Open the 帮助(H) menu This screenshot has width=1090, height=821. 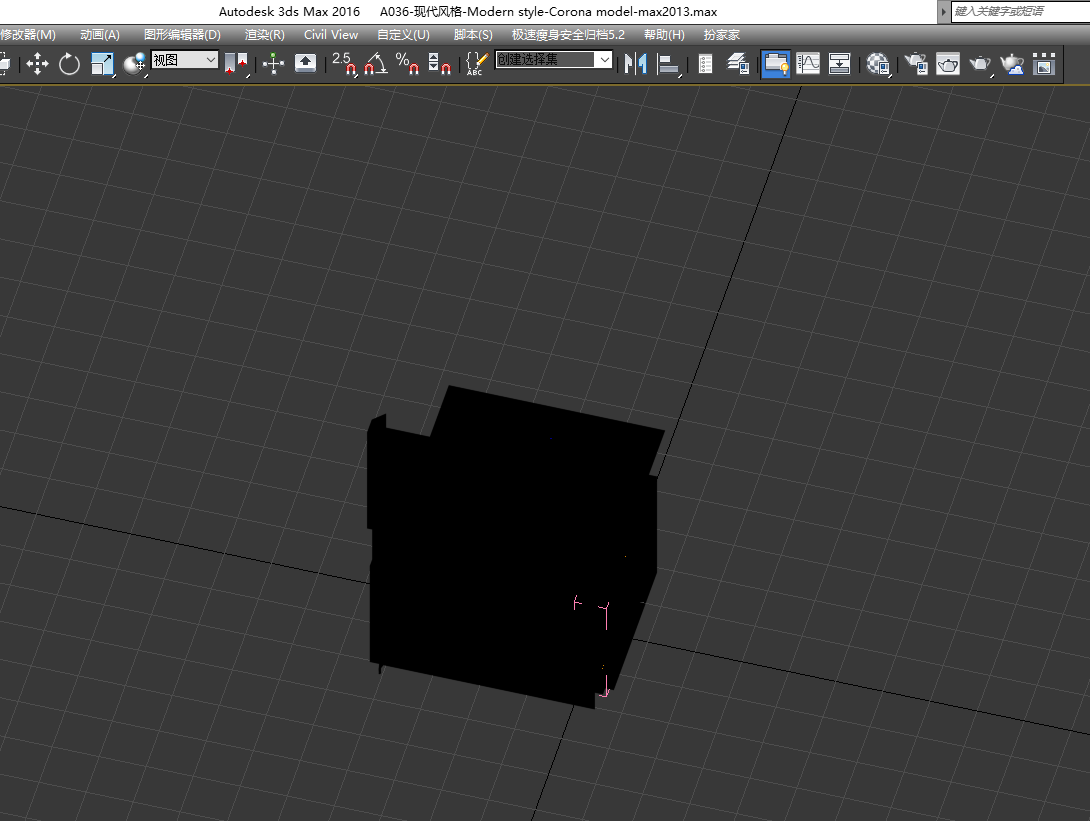click(664, 34)
